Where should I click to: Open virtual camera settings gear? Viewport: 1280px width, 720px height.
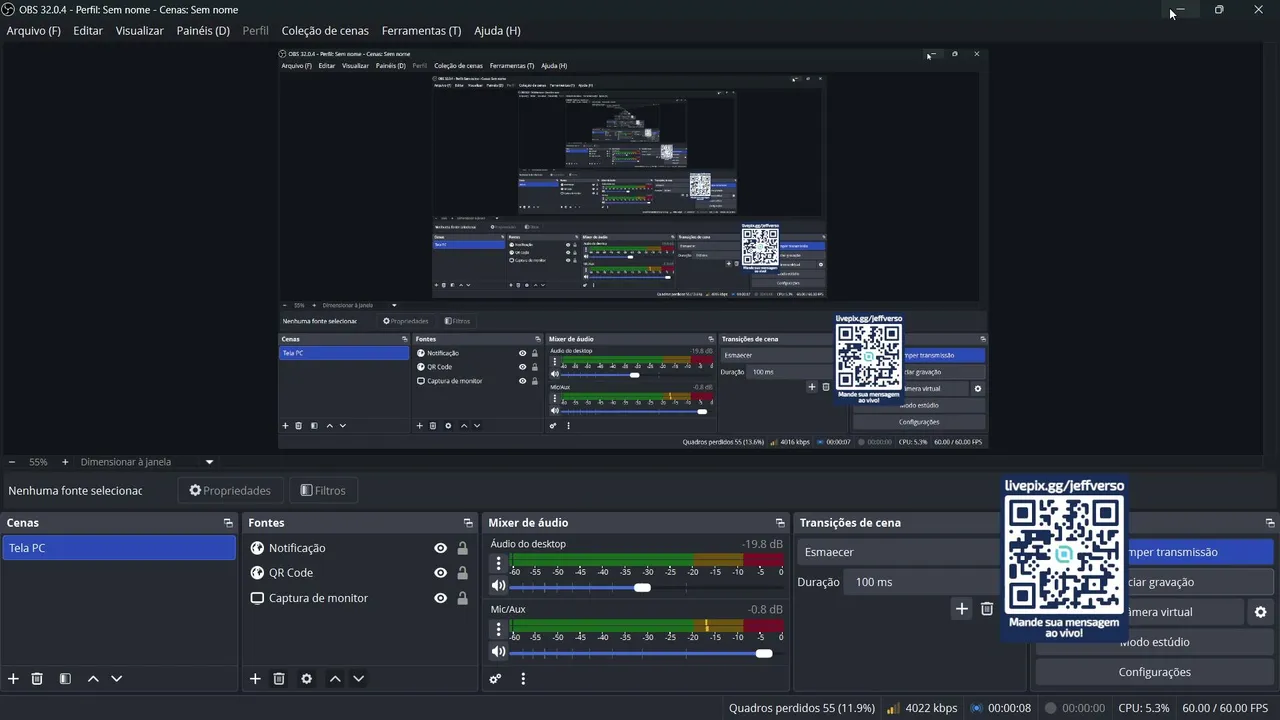1260,612
